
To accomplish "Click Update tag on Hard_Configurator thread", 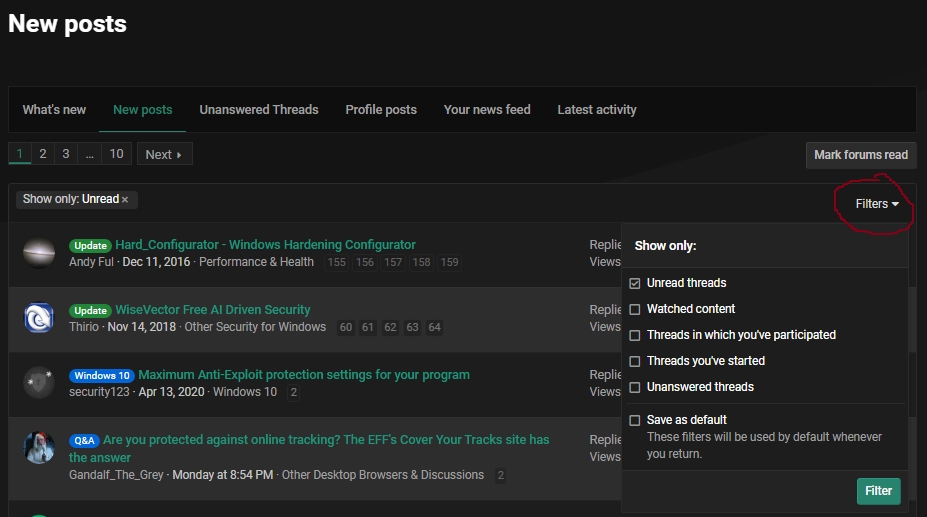I will point(90,245).
